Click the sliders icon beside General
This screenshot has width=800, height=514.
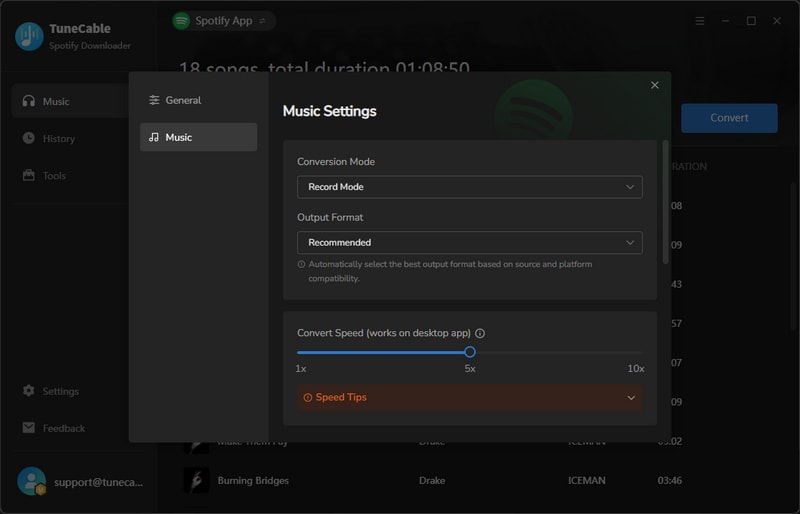[x=154, y=100]
